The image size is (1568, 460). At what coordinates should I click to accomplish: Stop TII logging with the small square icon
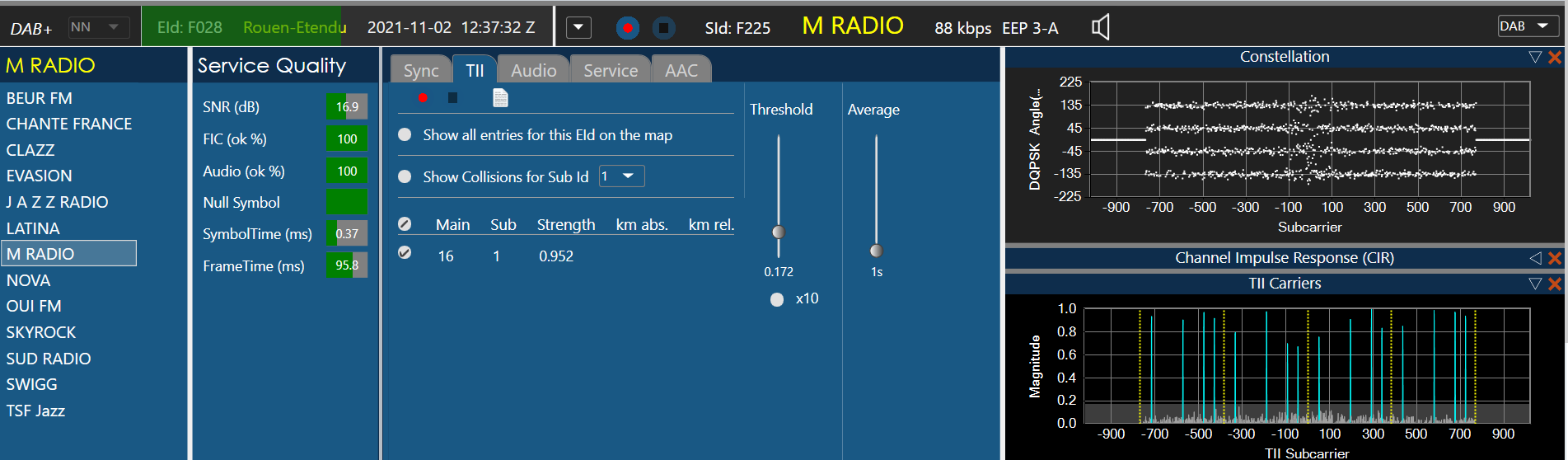[x=452, y=97]
